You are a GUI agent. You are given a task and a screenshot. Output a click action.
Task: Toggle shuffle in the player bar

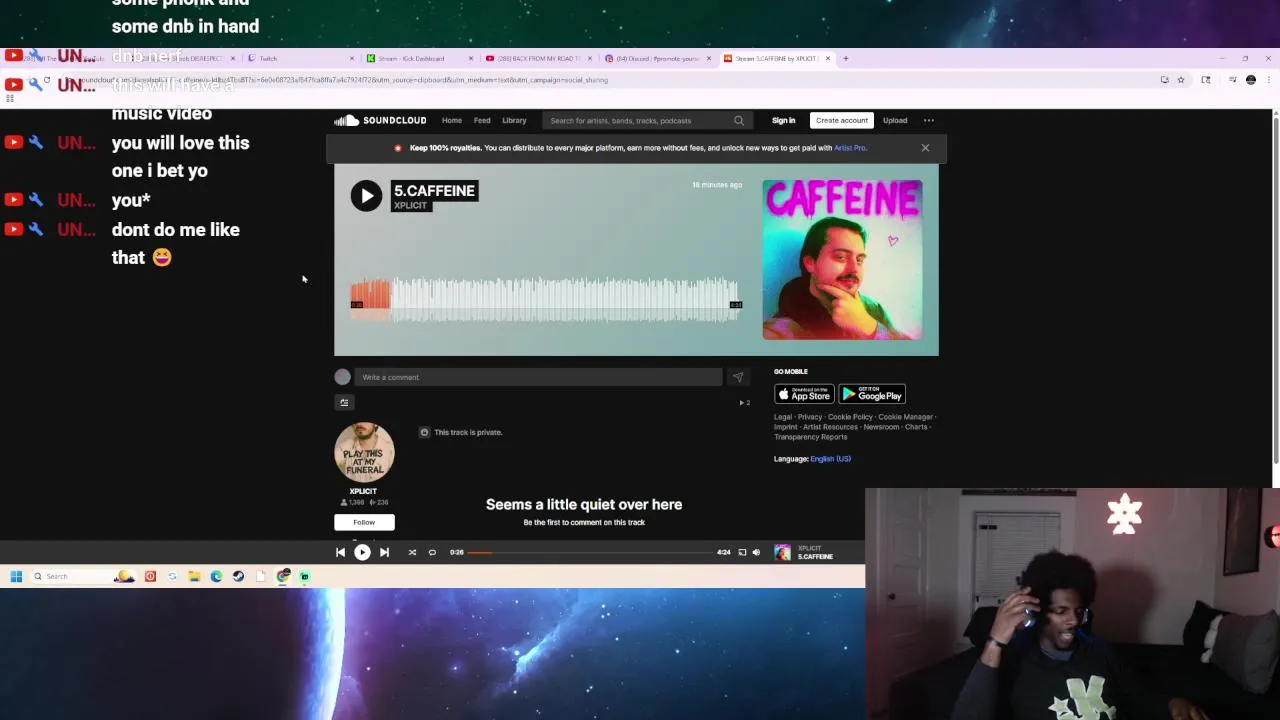pyautogui.click(x=412, y=552)
